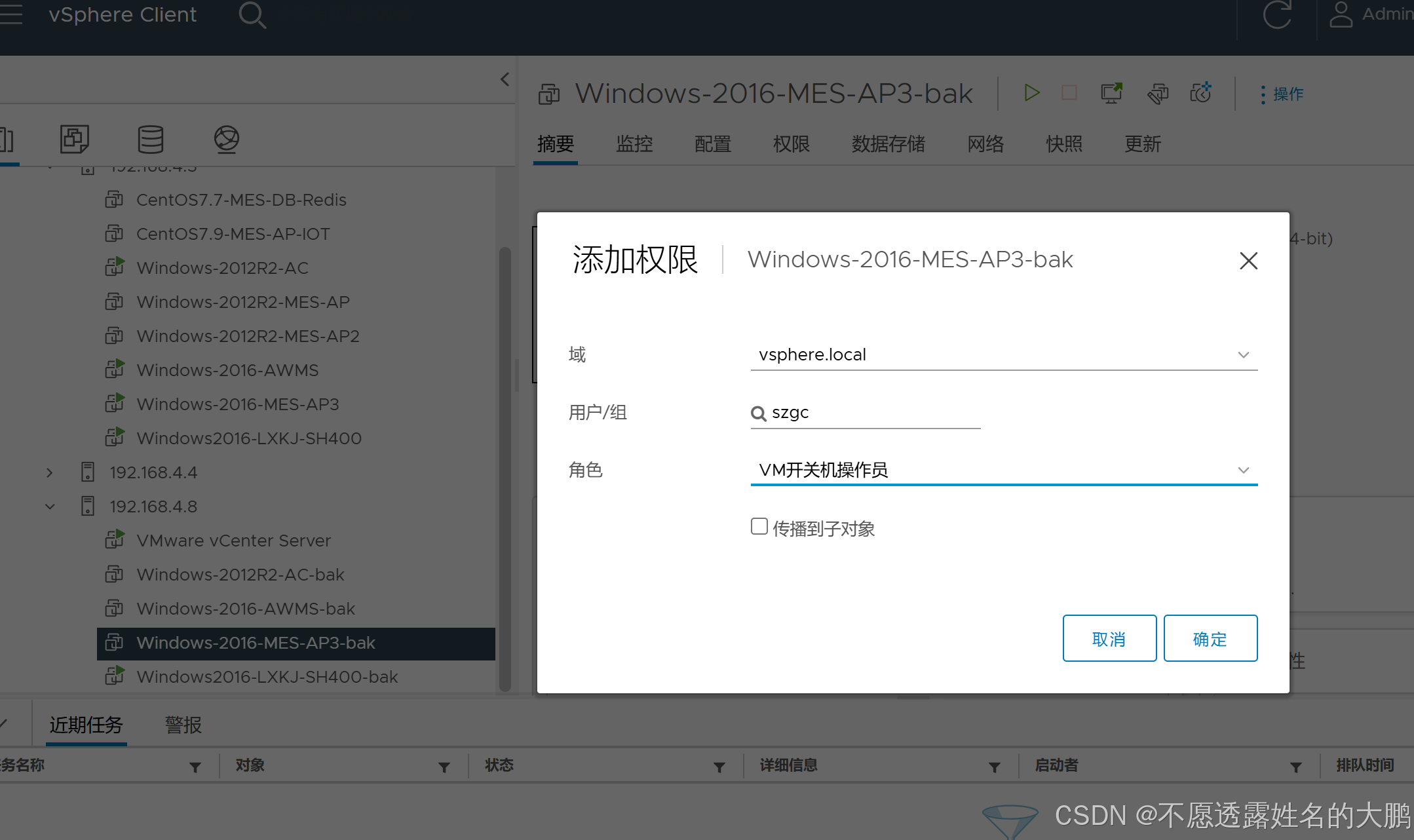1414x840 pixels.
Task: Enable the 传播到子对象 checkbox
Action: [x=759, y=527]
